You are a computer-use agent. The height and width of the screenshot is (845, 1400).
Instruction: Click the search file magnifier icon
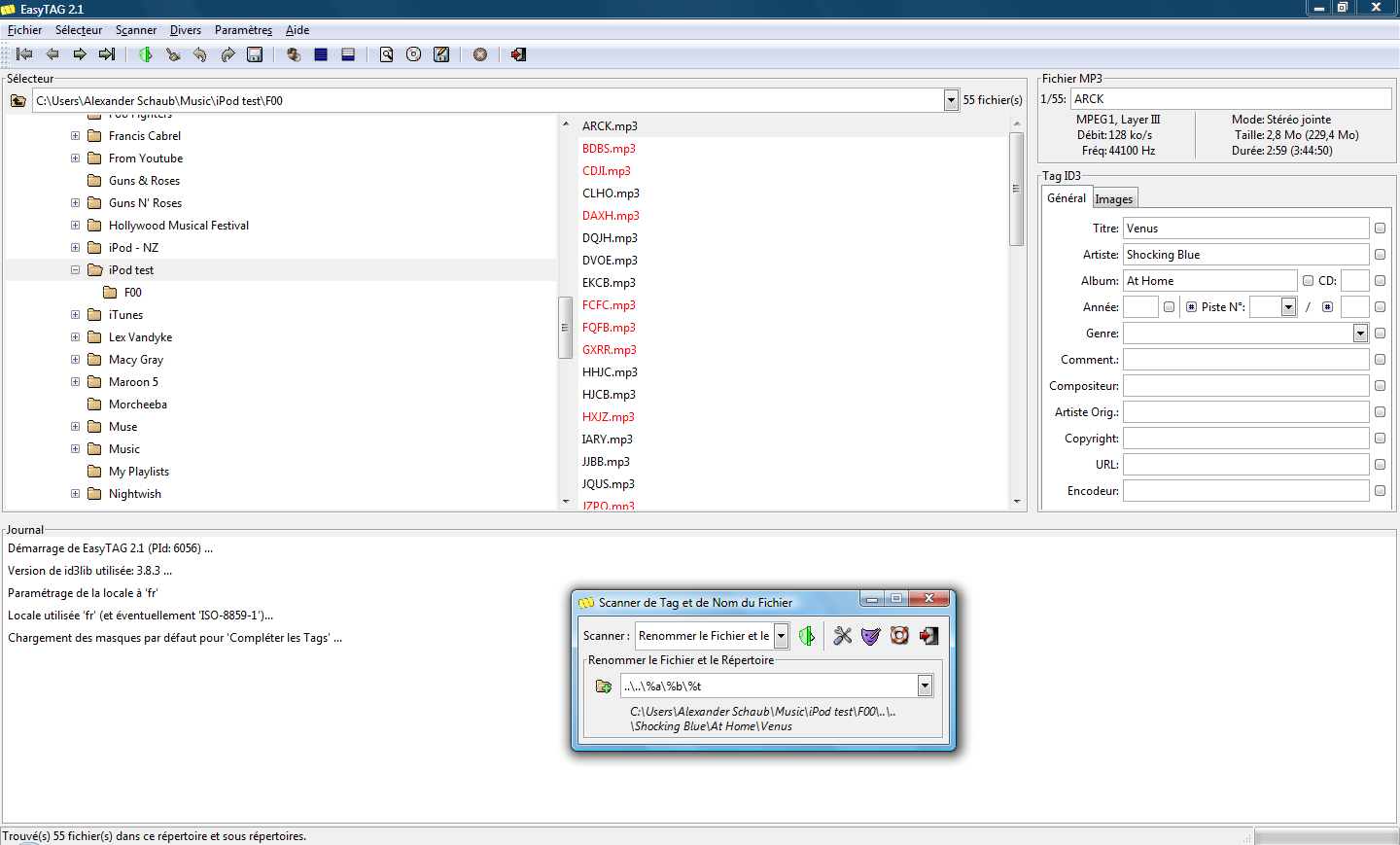pos(387,54)
